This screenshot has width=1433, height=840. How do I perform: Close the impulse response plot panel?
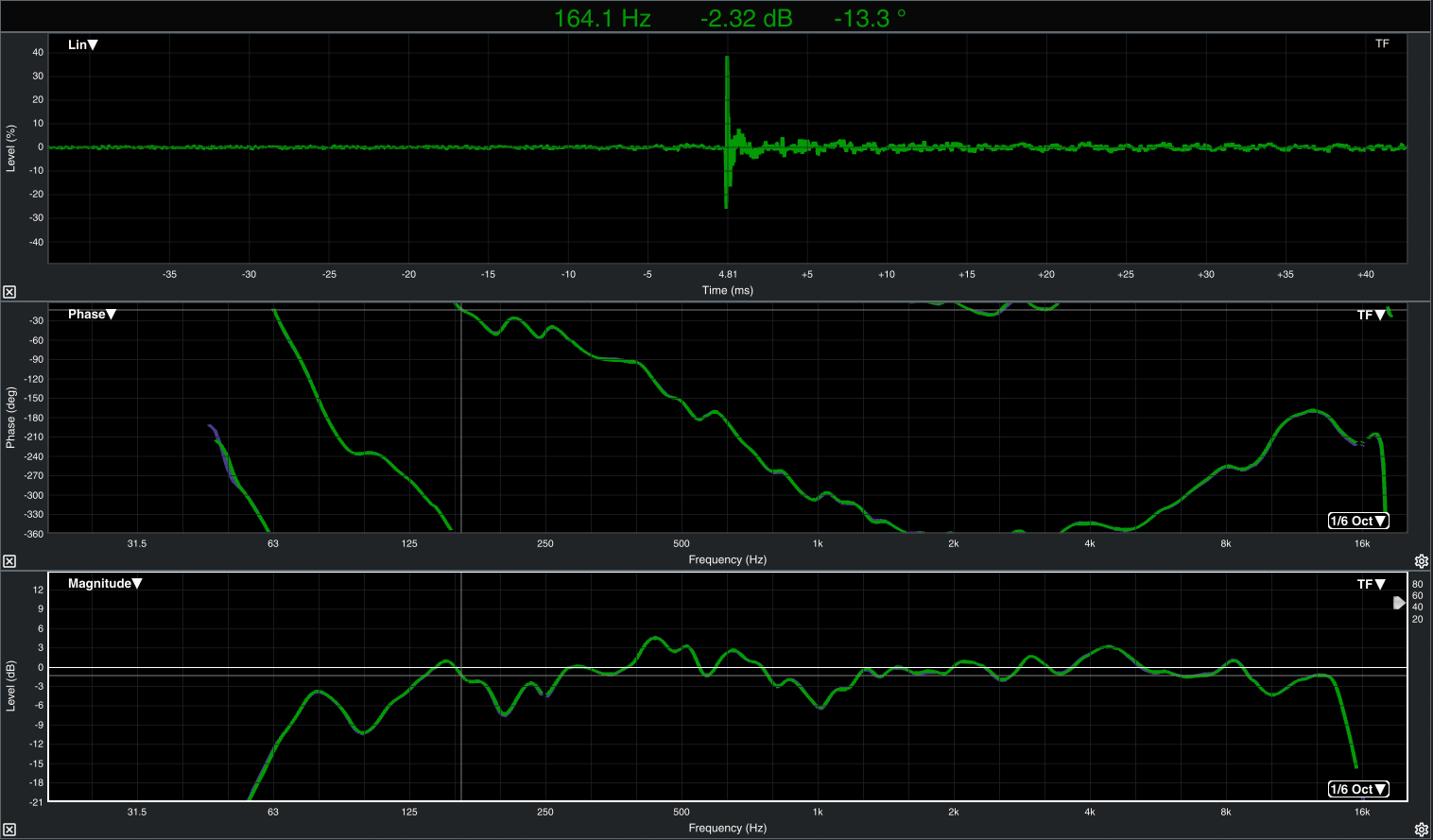[9, 292]
